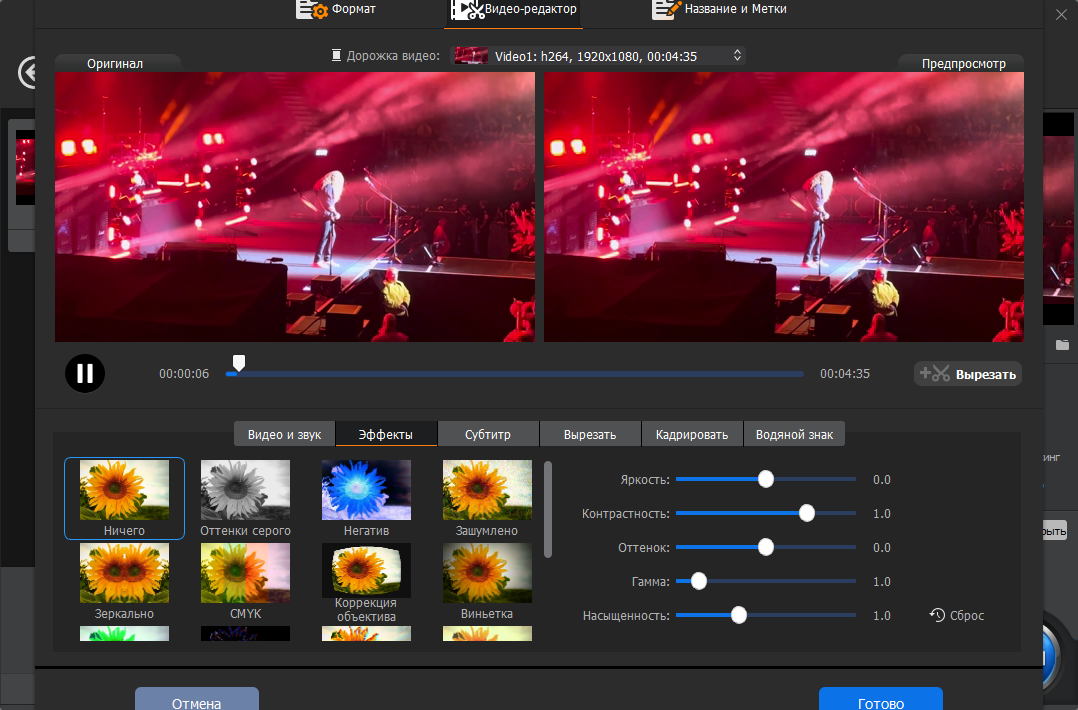Reset effect values with Сброс
The image size is (1078, 710).
tap(957, 615)
